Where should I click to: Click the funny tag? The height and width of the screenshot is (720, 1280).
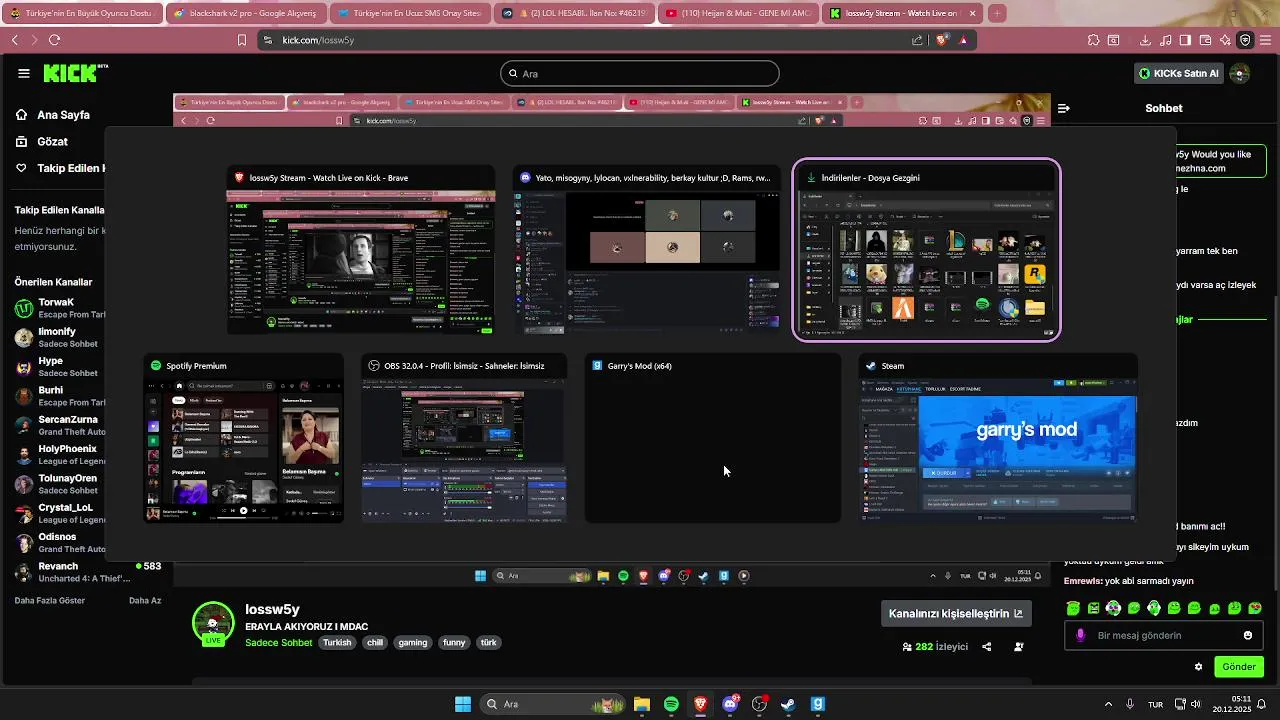coord(454,643)
